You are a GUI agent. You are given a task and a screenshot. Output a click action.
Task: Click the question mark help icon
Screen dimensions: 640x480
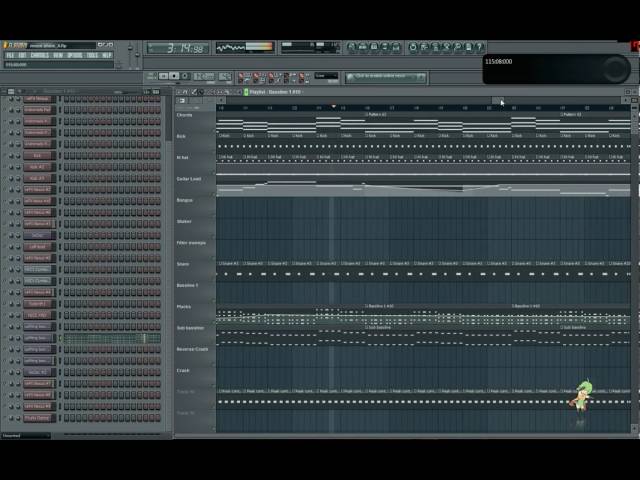pos(479,47)
